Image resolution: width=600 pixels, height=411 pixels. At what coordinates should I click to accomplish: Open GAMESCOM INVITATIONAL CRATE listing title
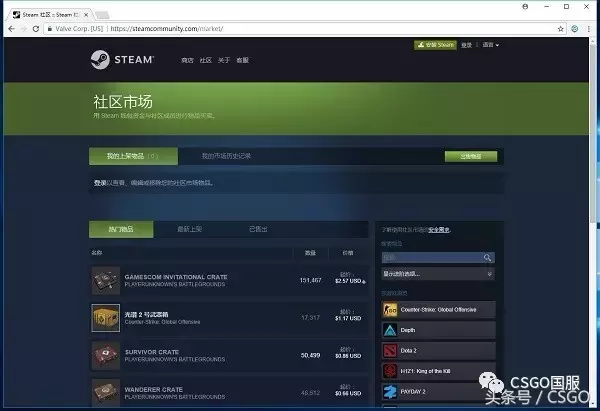coord(176,277)
